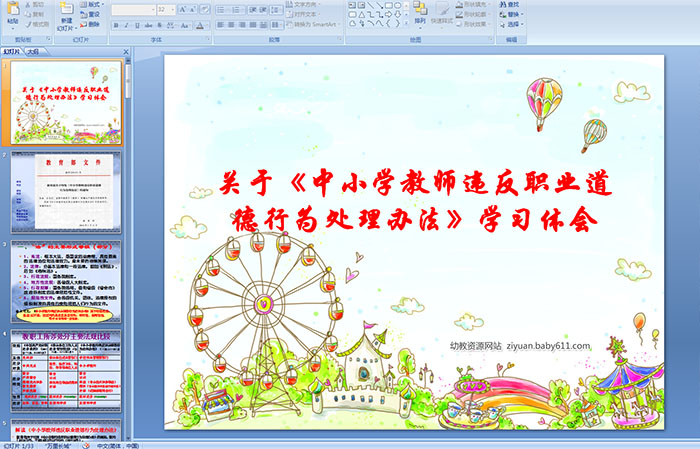Open the Align Text (对齐文本) option
700x449 pixels.
point(304,14)
